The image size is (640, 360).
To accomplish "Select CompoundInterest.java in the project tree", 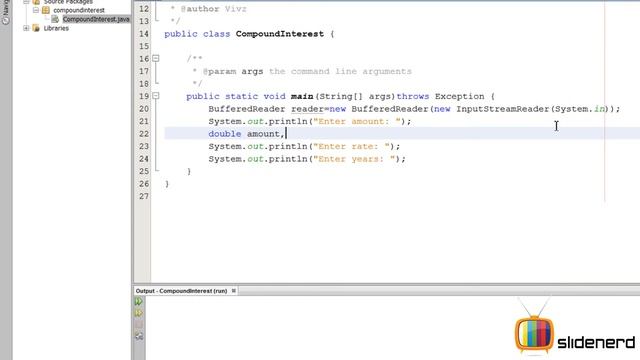I will [x=96, y=19].
